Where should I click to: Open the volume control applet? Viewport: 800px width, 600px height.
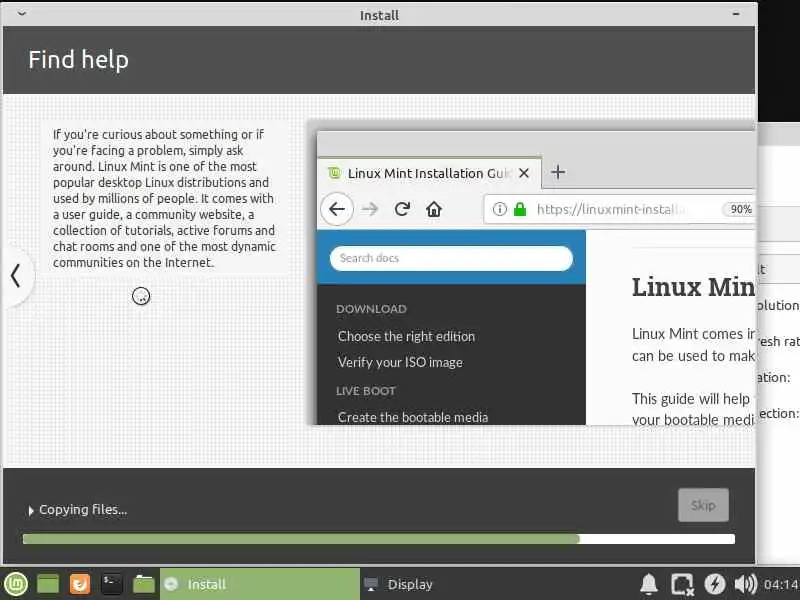coord(745,584)
